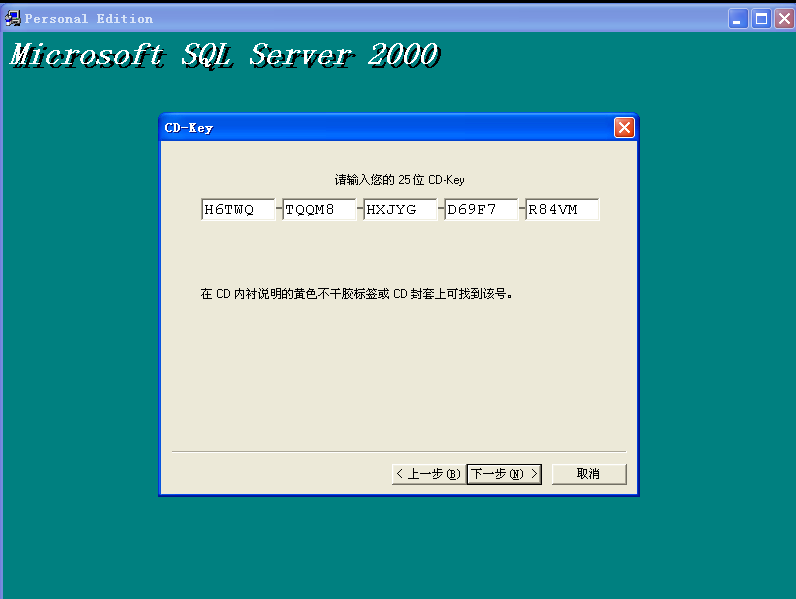Click the Personal Edition setup window icon

(x=13, y=19)
